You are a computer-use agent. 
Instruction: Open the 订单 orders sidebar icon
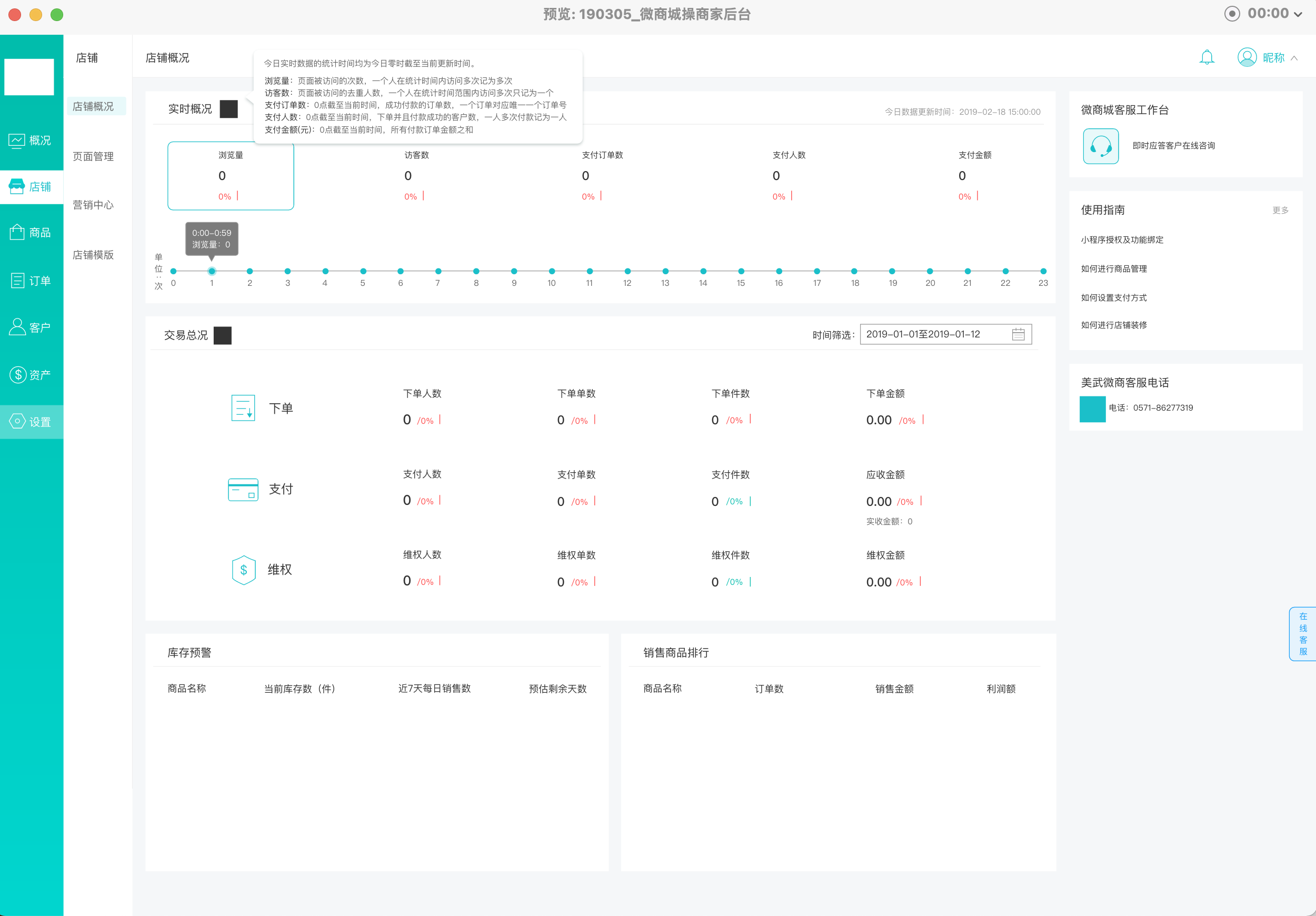[17, 280]
